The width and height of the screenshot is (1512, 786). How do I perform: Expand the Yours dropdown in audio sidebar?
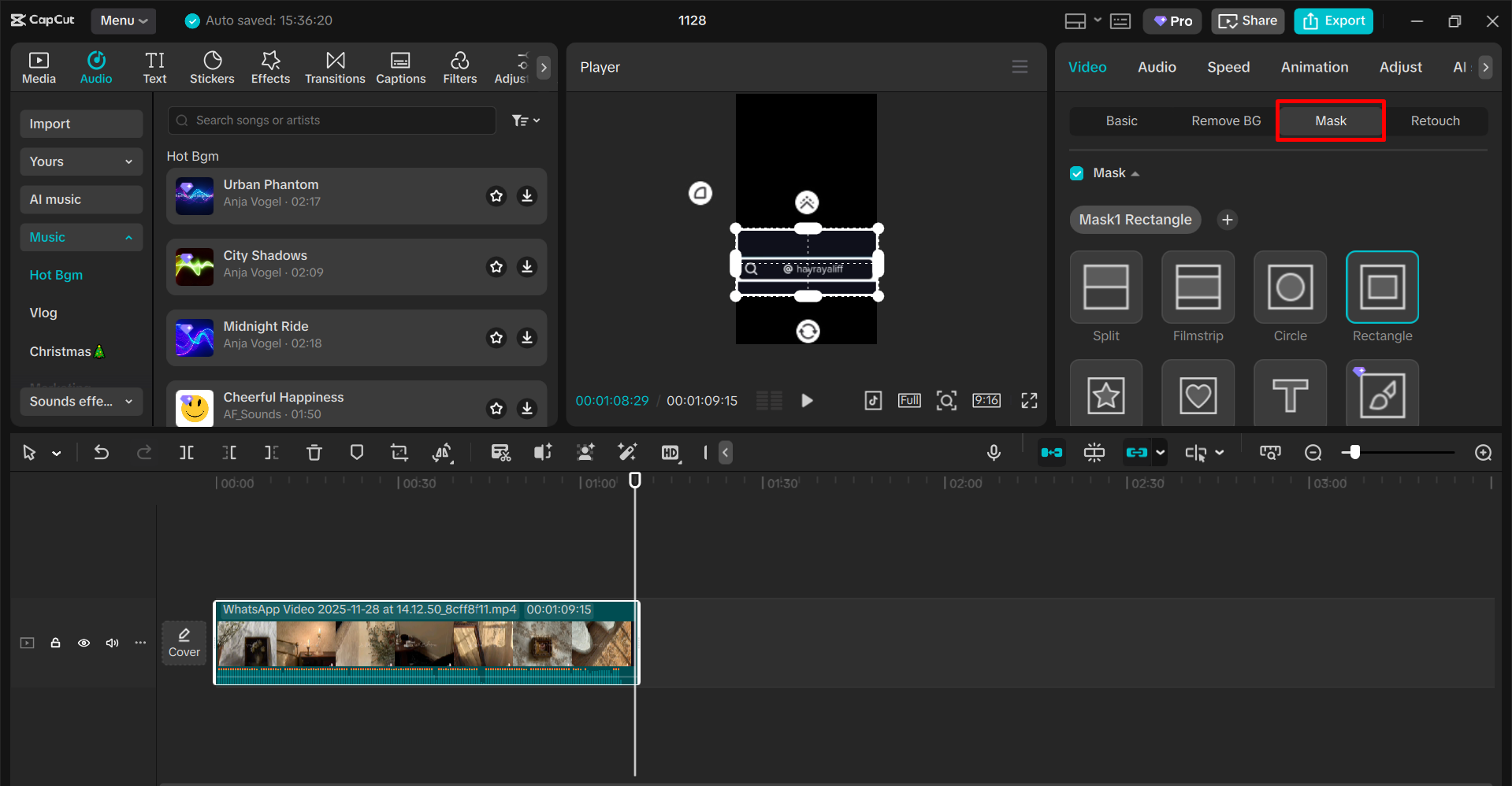80,161
